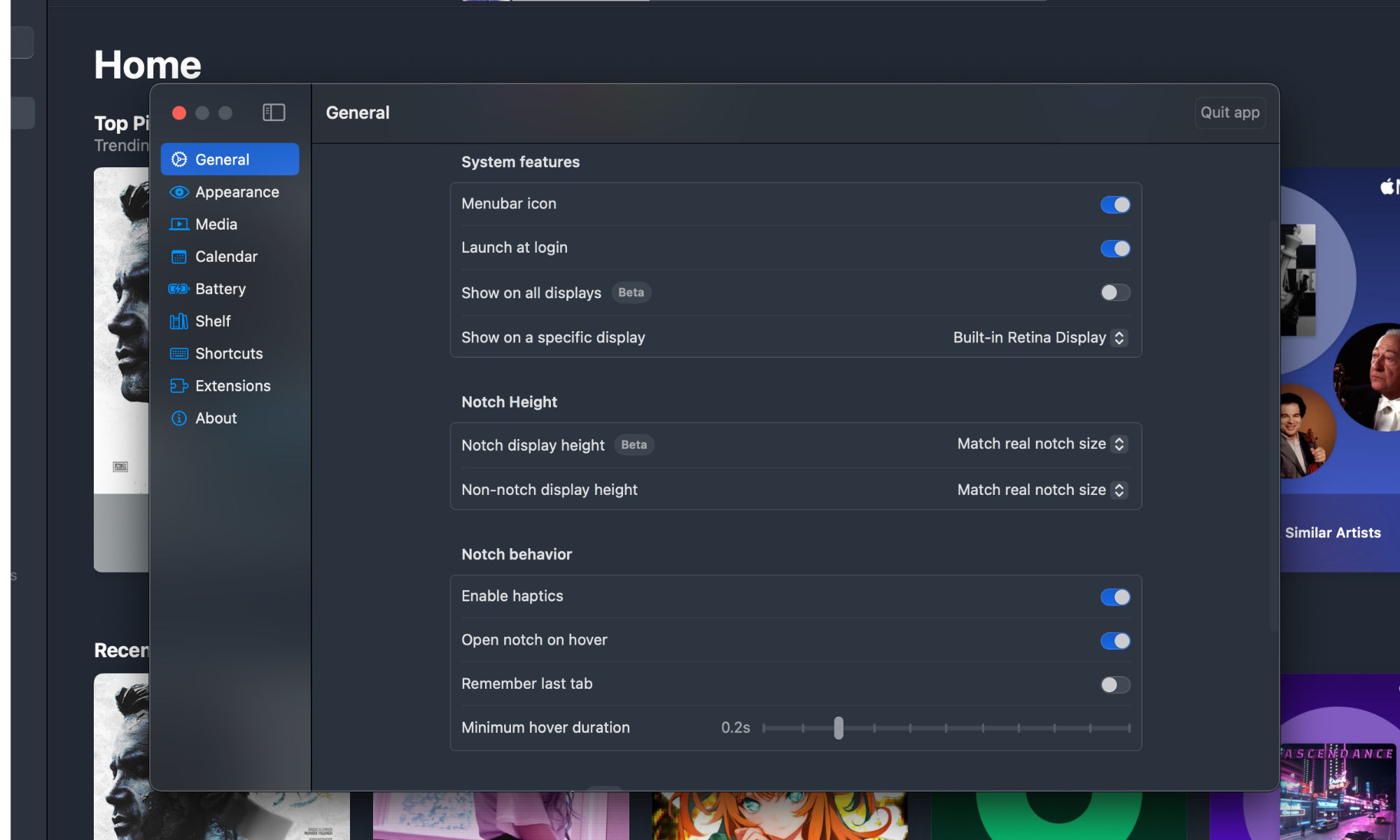
Task: Enable Show on all displays toggle
Action: coord(1114,293)
